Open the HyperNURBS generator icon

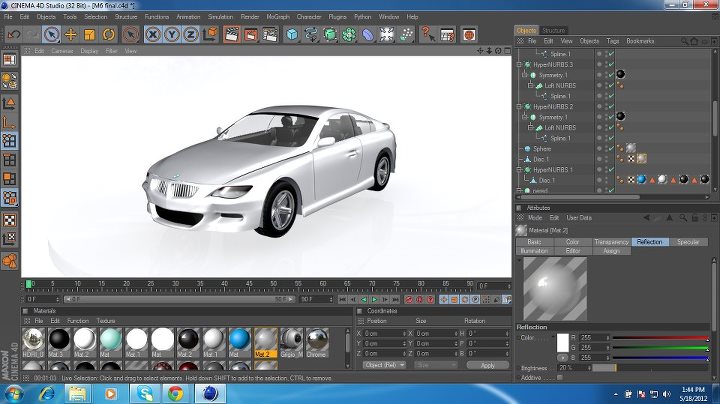click(x=330, y=34)
